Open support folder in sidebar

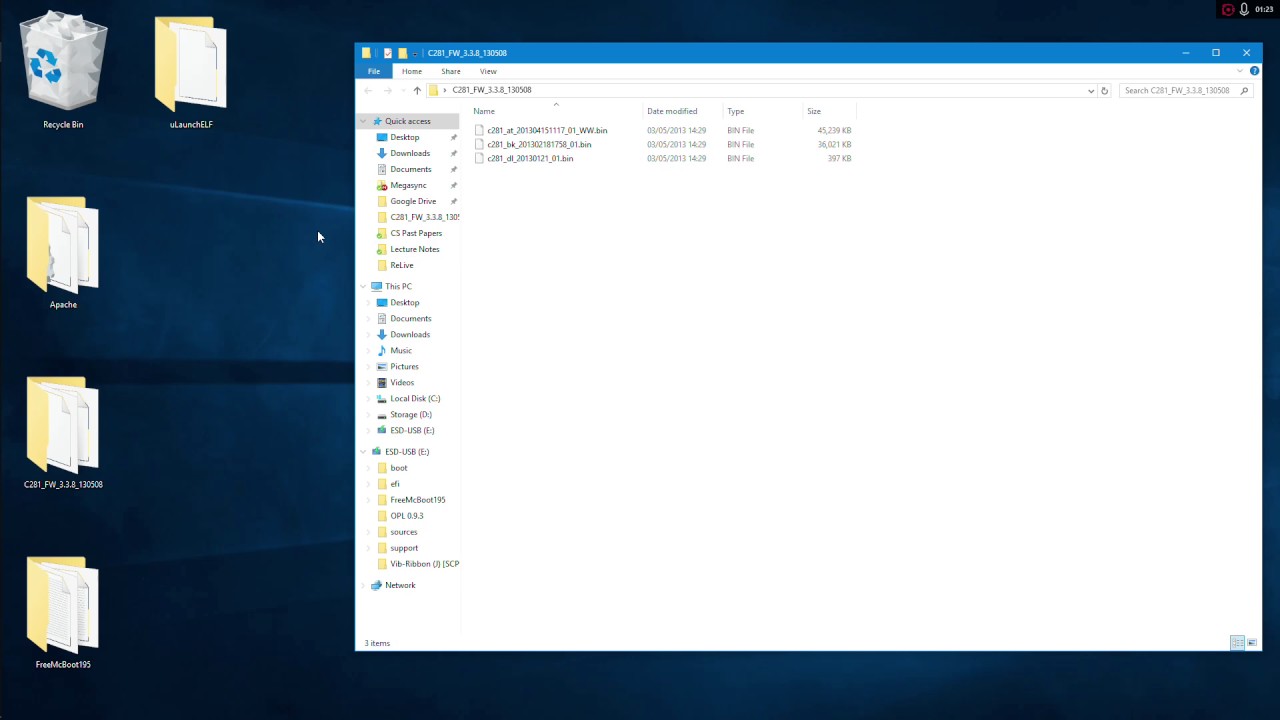coord(404,547)
